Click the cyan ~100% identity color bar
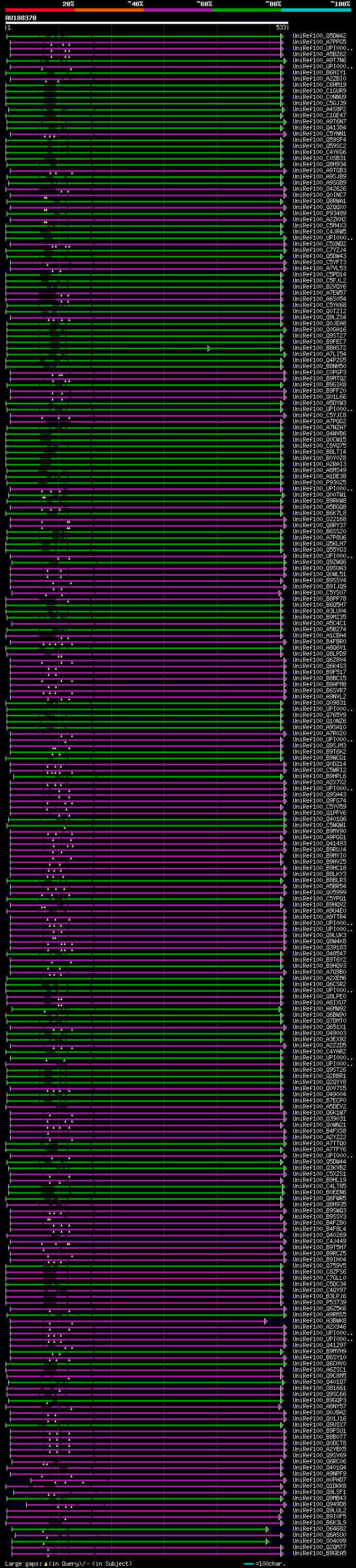356x1568 pixels. point(316,10)
